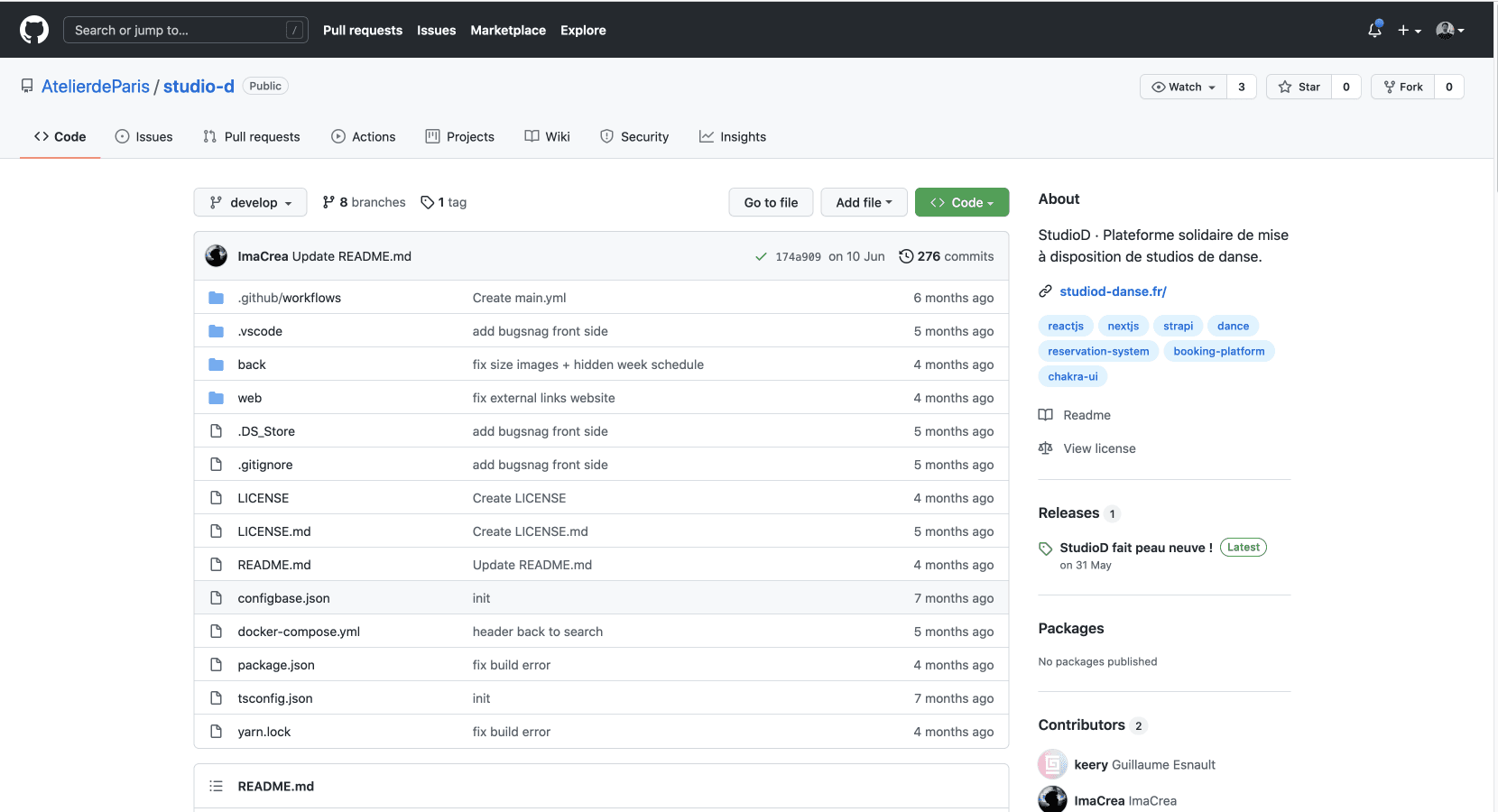Open docker-compose.yml file
This screenshot has height=812, width=1498.
pos(299,632)
